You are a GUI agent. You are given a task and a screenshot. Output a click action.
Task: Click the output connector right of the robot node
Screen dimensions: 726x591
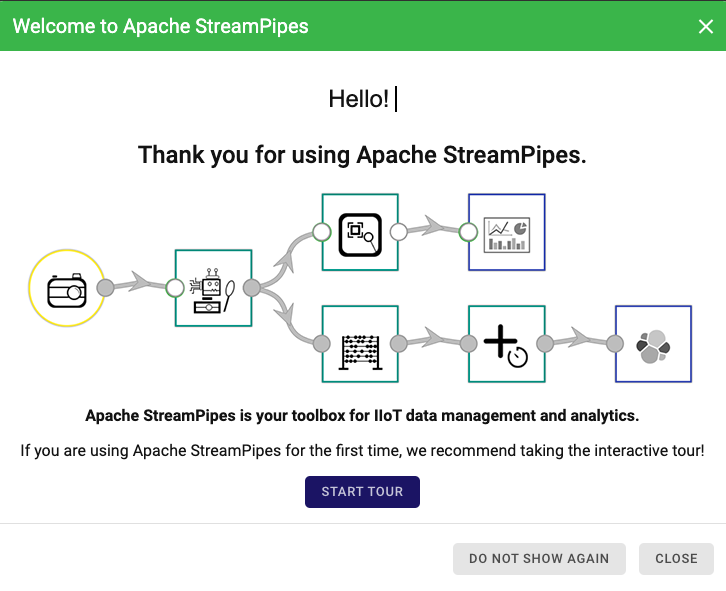(x=251, y=288)
